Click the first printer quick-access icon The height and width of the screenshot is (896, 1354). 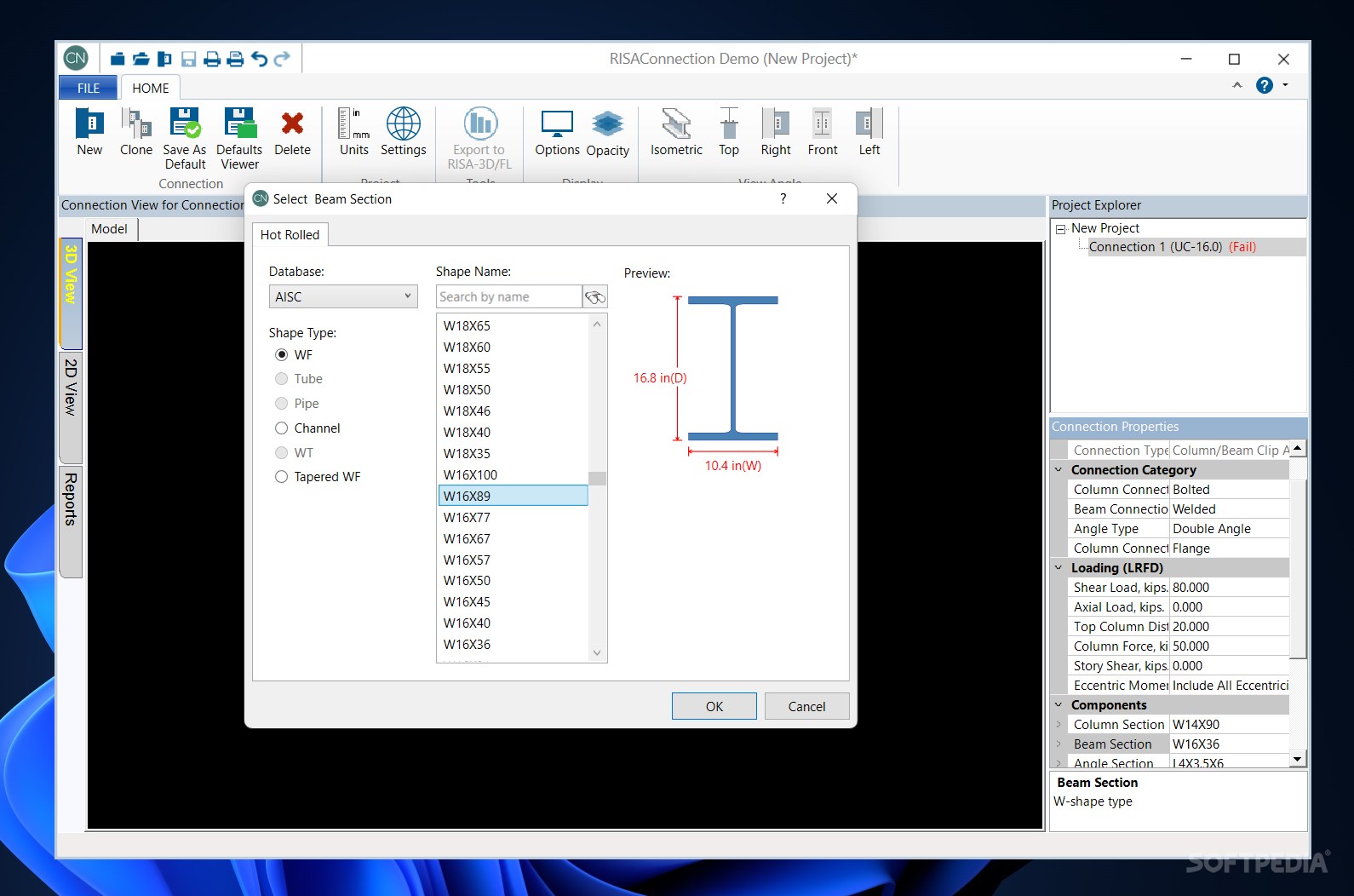pyautogui.click(x=212, y=59)
